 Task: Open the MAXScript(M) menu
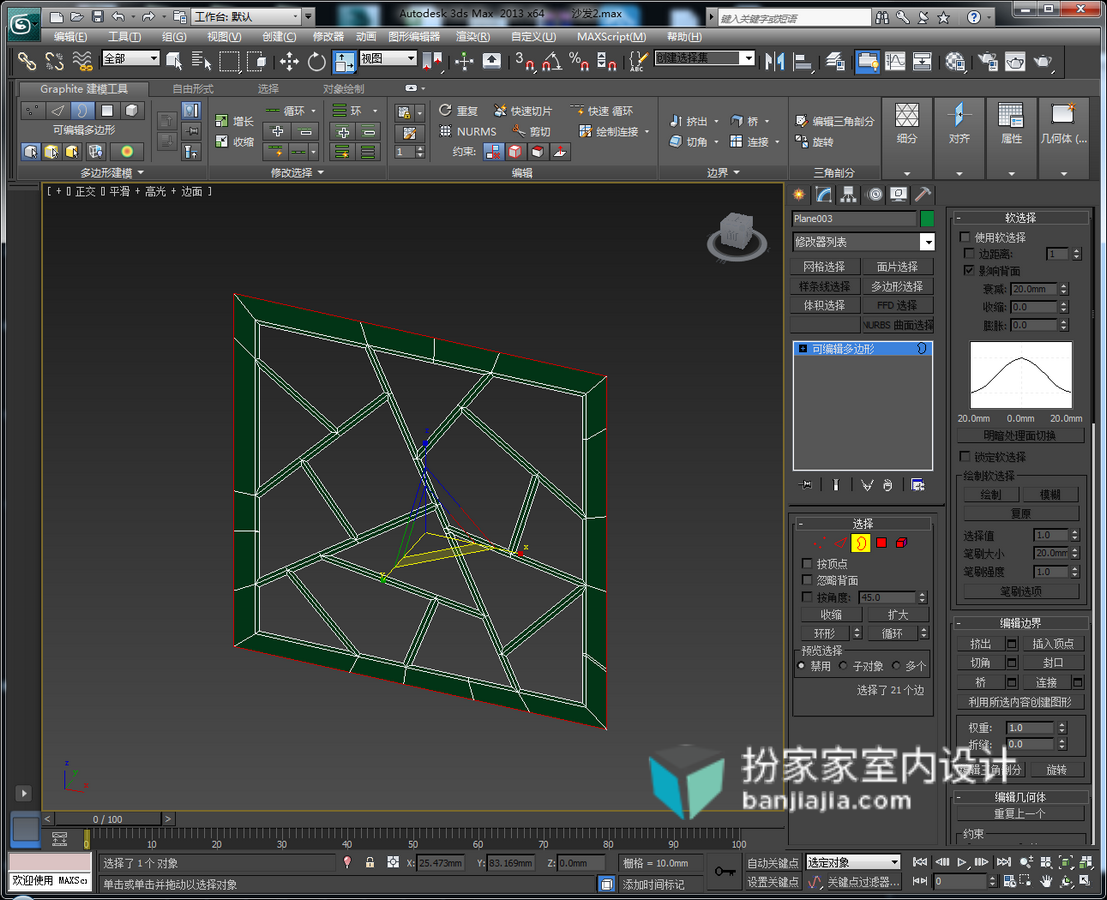[x=611, y=37]
